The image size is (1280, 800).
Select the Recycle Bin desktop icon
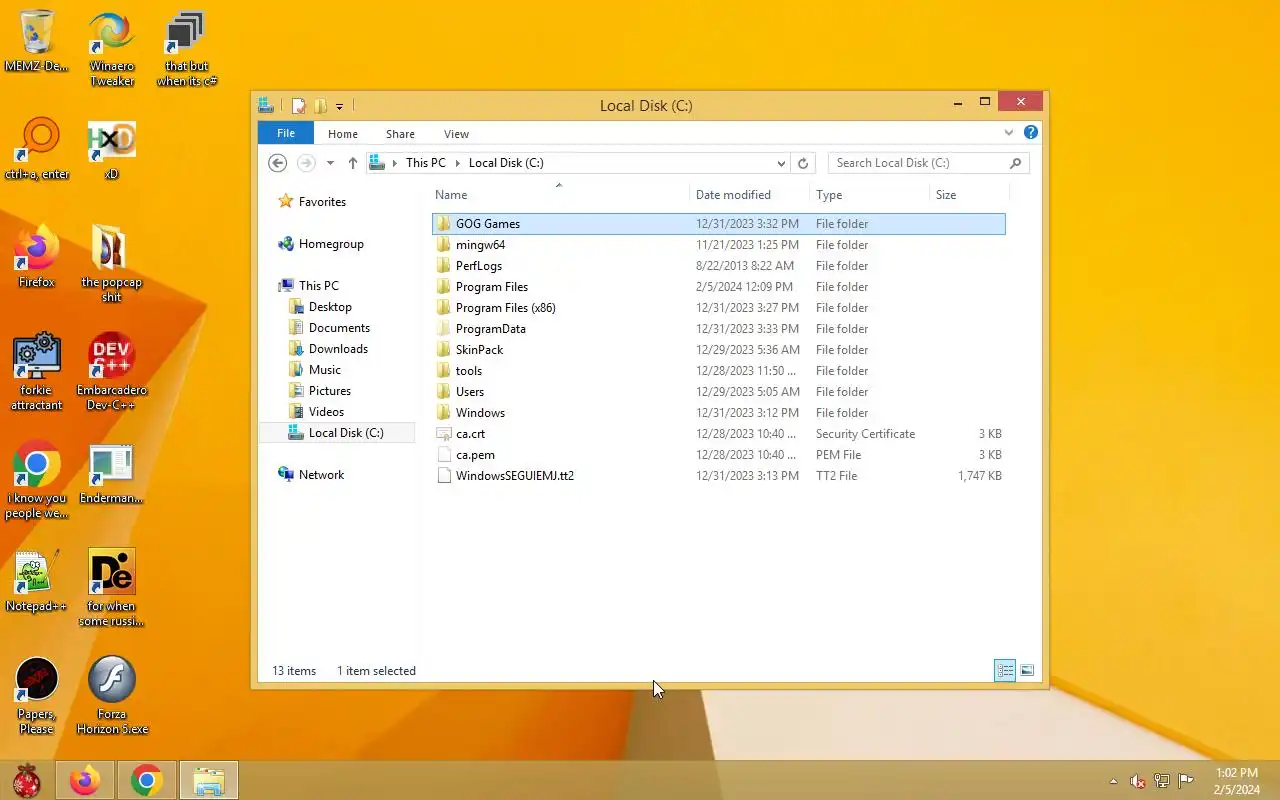pyautogui.click(x=37, y=42)
